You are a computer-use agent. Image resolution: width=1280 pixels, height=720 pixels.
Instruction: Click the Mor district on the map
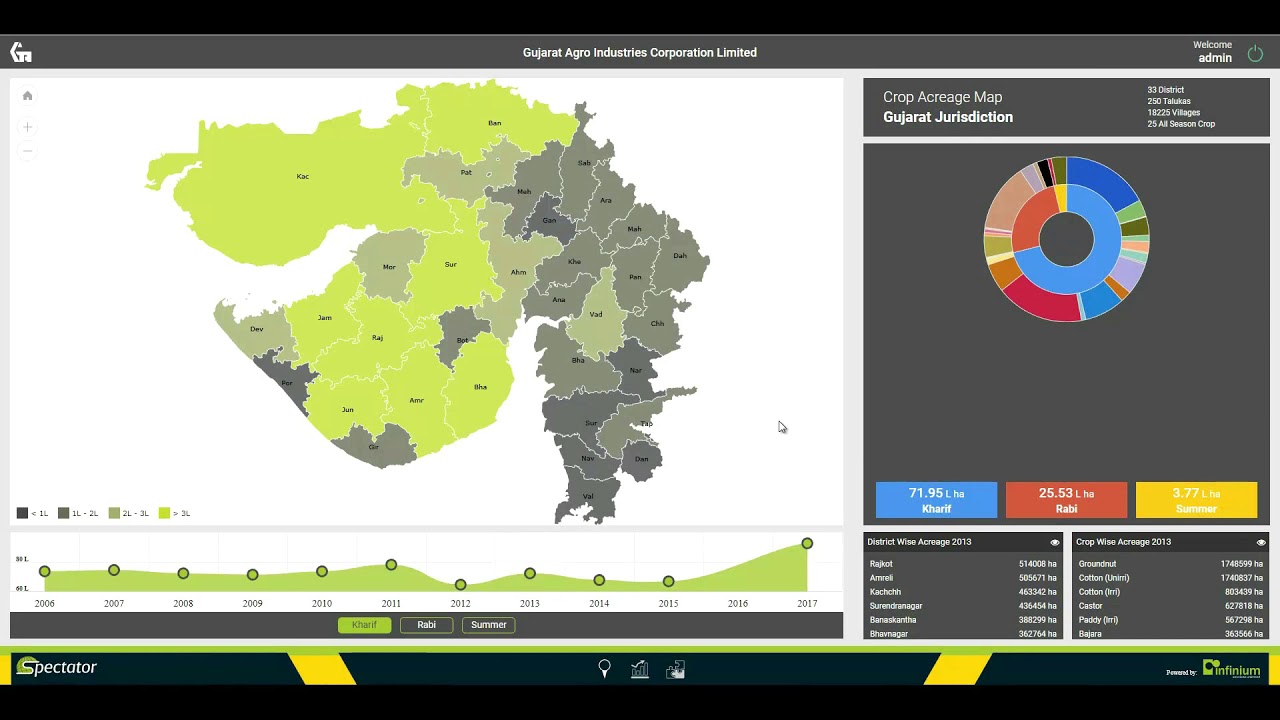point(389,267)
